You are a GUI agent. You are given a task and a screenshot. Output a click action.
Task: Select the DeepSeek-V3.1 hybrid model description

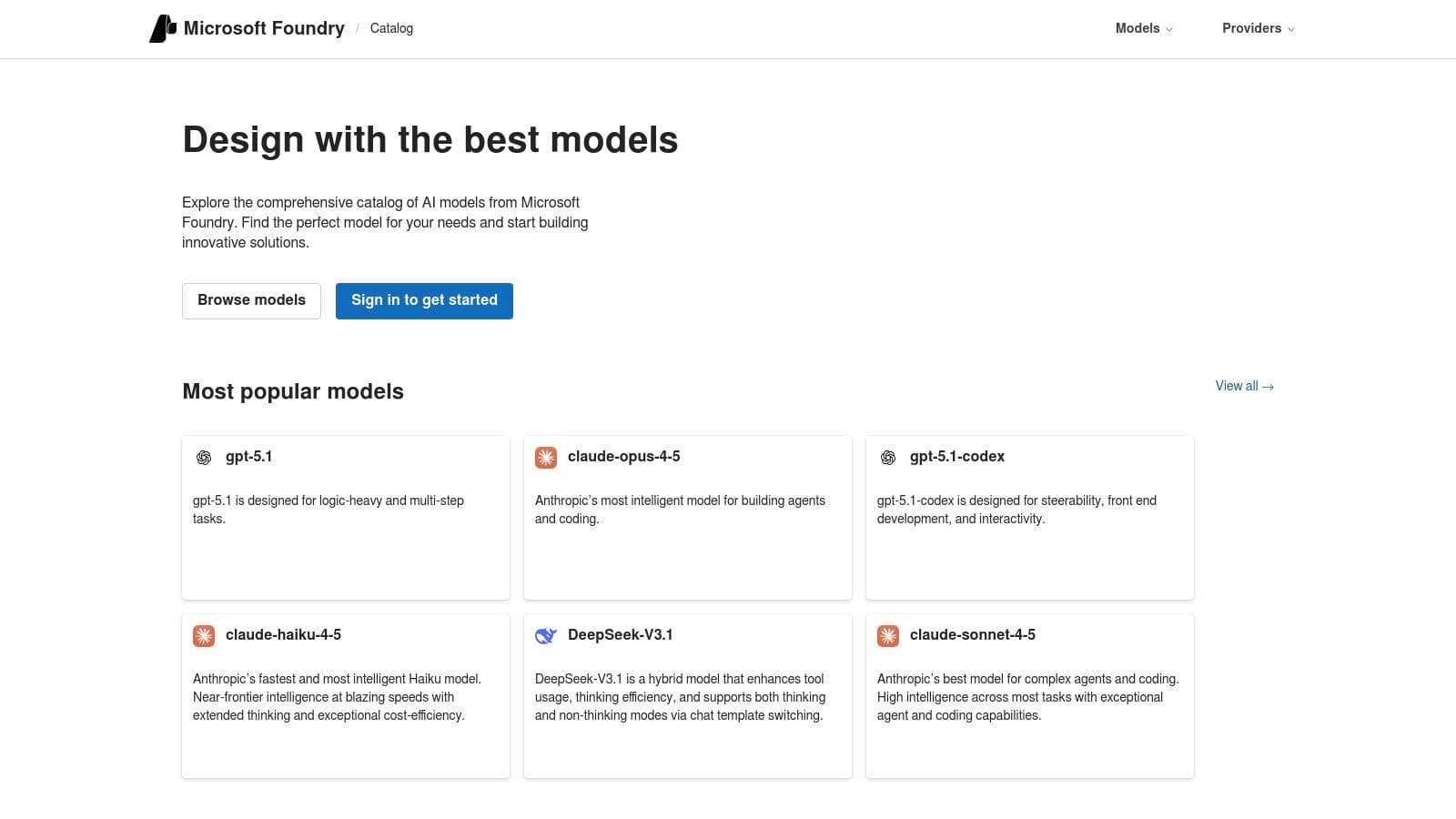tap(680, 697)
